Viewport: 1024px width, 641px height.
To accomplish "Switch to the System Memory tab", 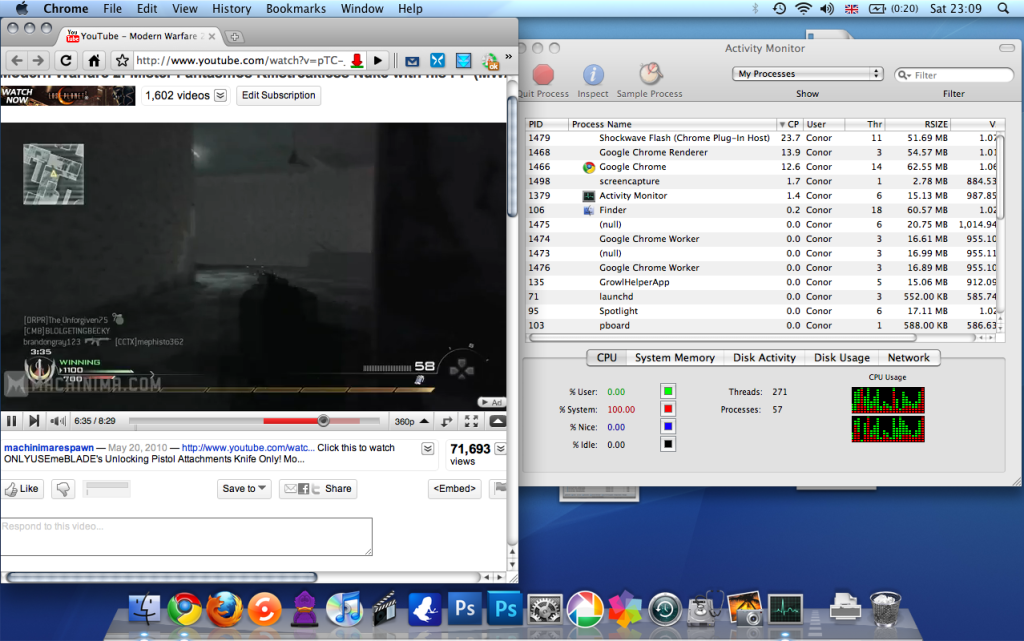I will tap(675, 358).
